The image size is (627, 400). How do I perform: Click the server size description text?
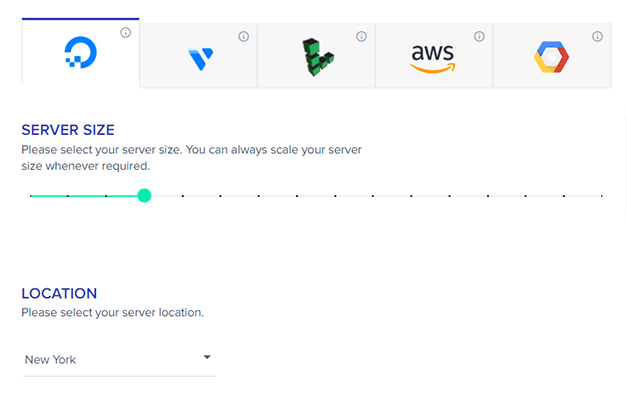pos(191,158)
